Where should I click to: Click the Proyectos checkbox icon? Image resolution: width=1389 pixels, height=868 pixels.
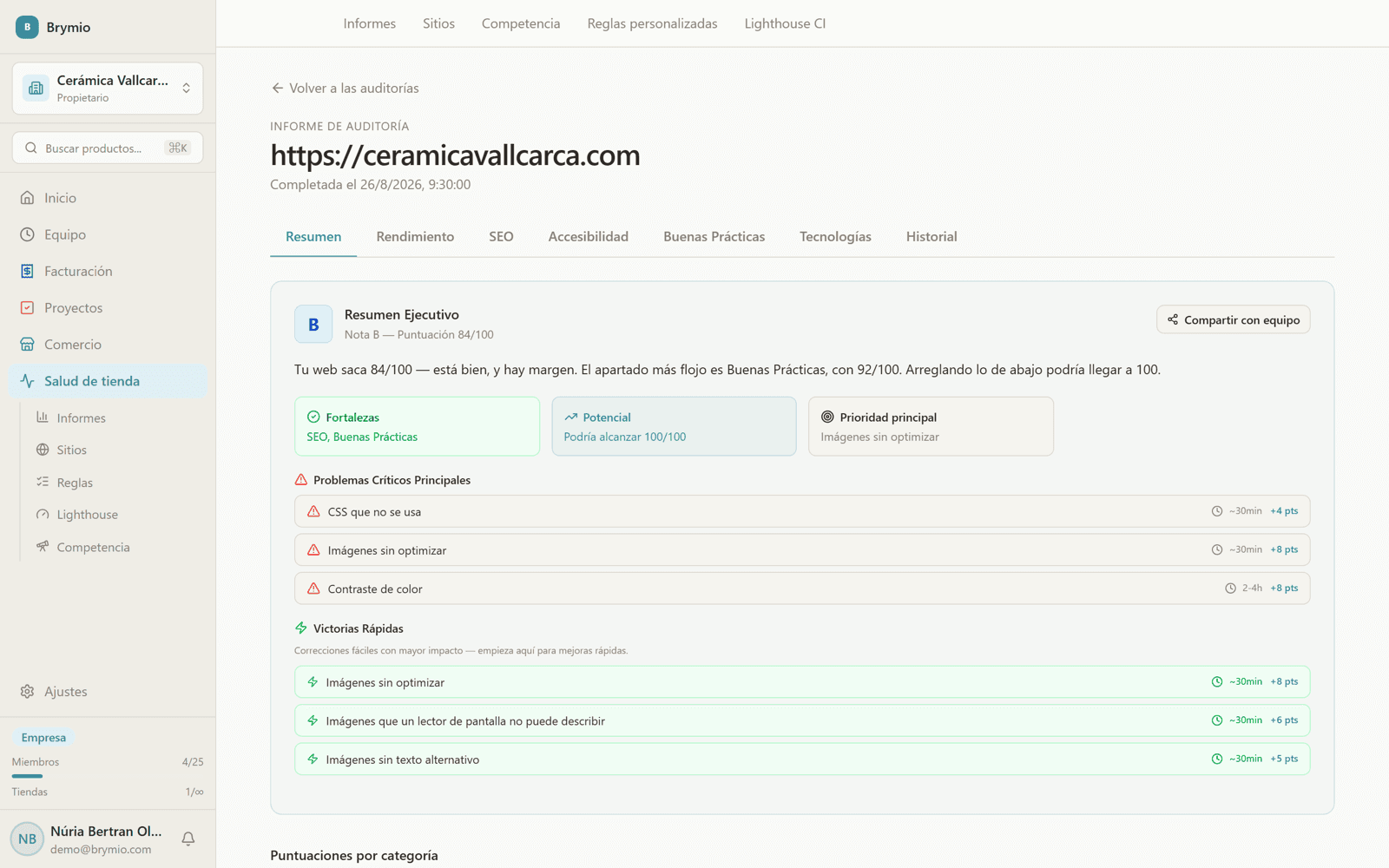28,307
